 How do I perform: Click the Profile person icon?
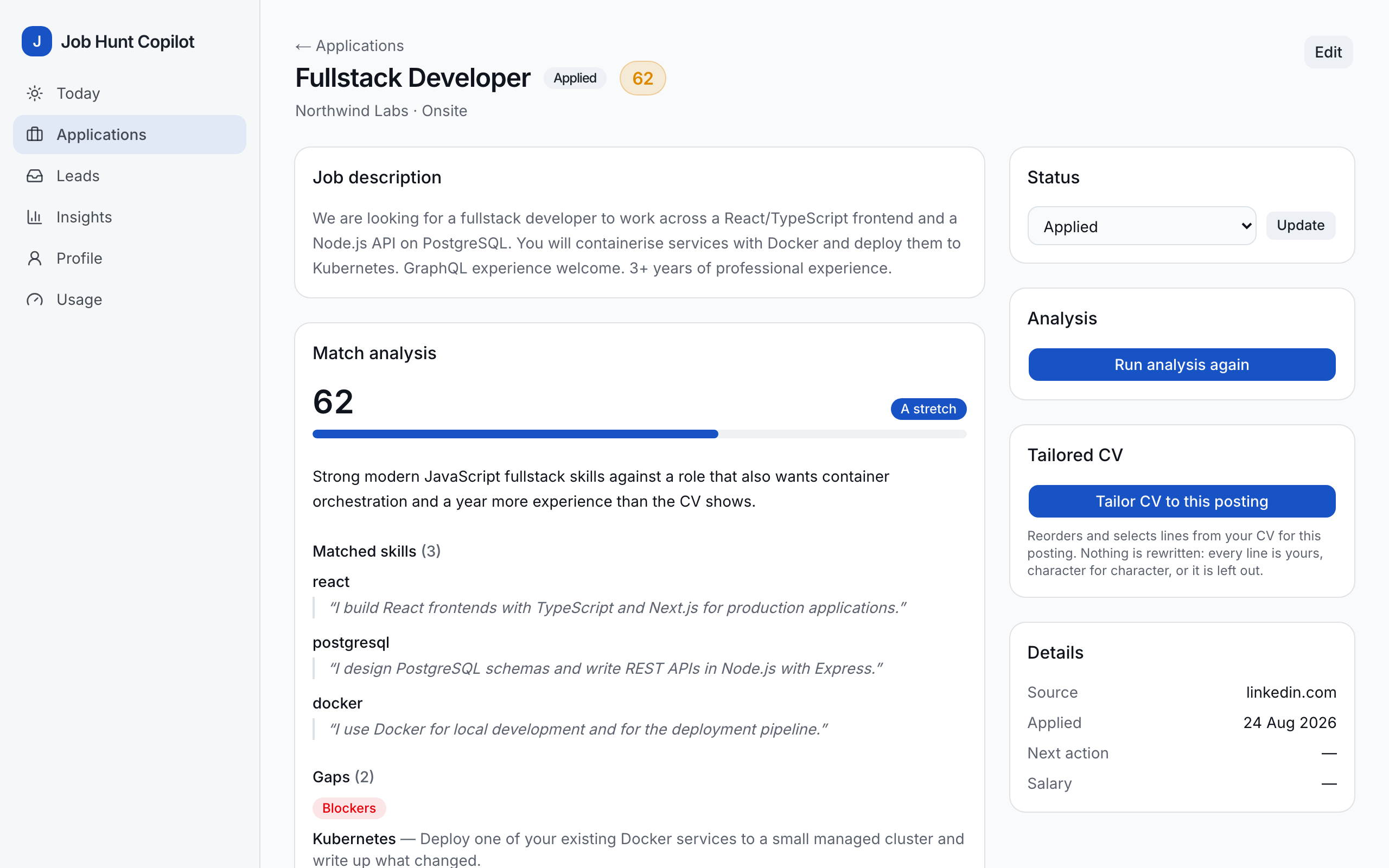[x=35, y=258]
